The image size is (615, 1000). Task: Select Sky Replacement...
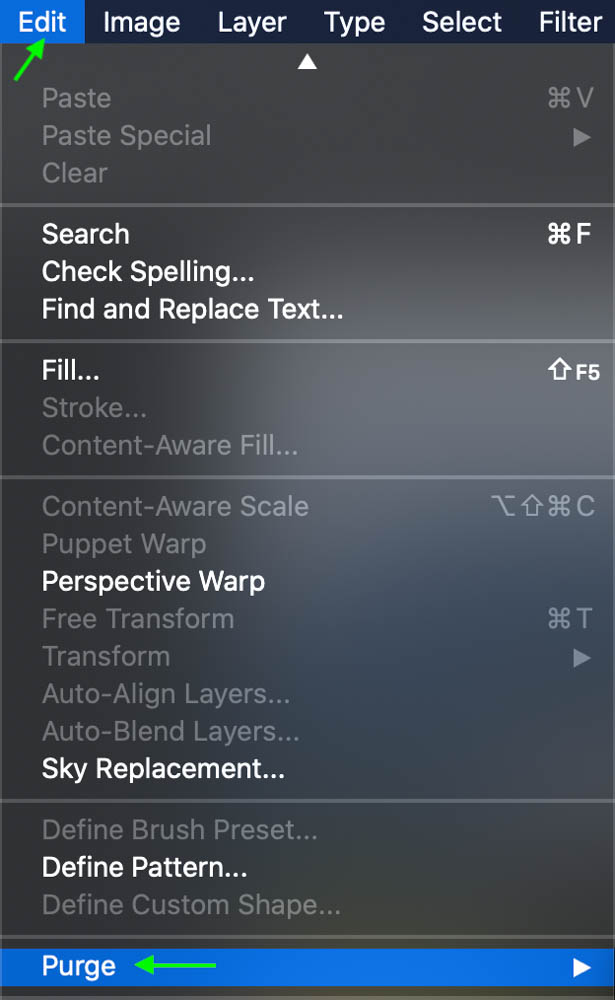pyautogui.click(x=308, y=768)
